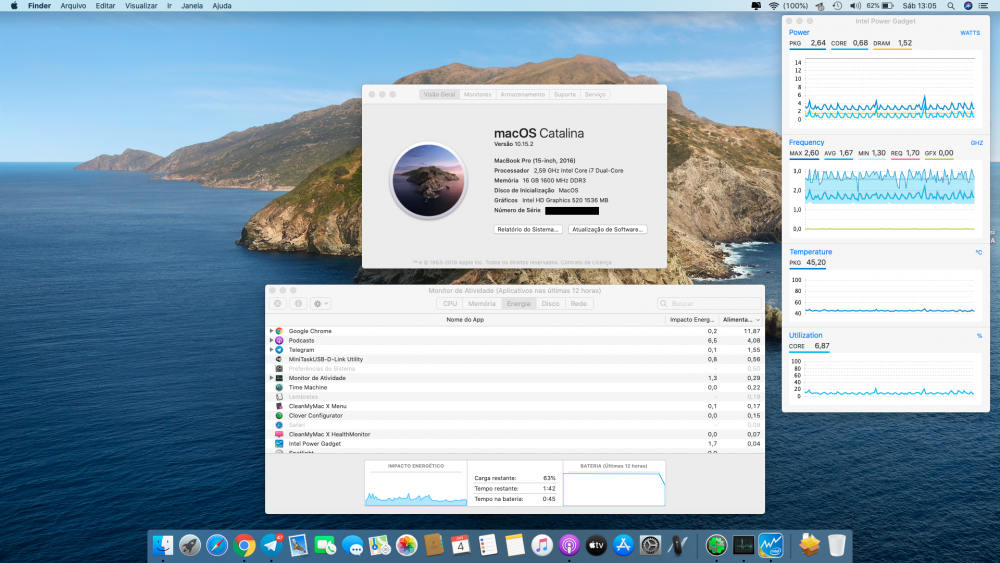
Task: Switch to the Monitores tab
Action: [x=478, y=94]
